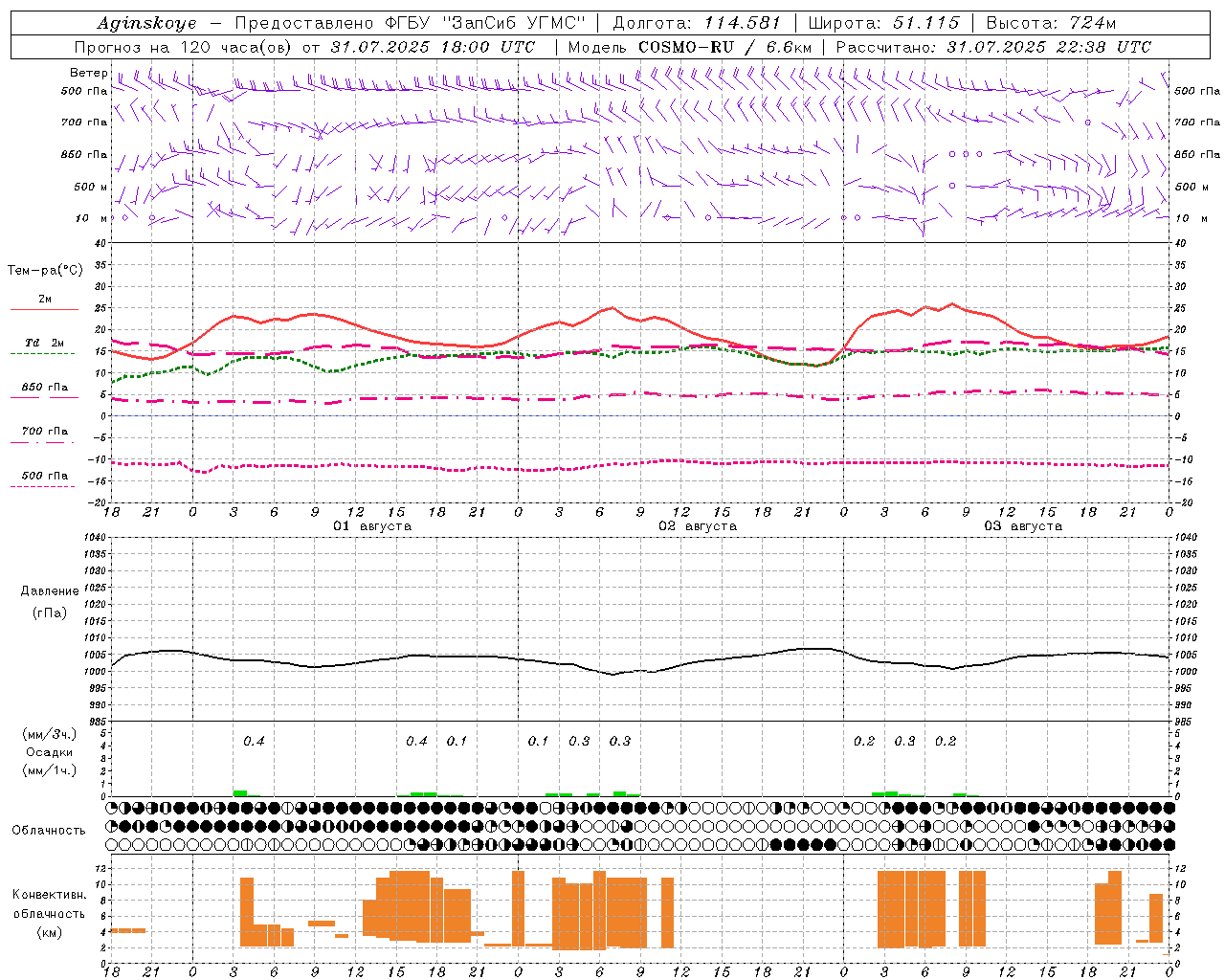
Task: Click the Ветер panel label
Action: [88, 73]
